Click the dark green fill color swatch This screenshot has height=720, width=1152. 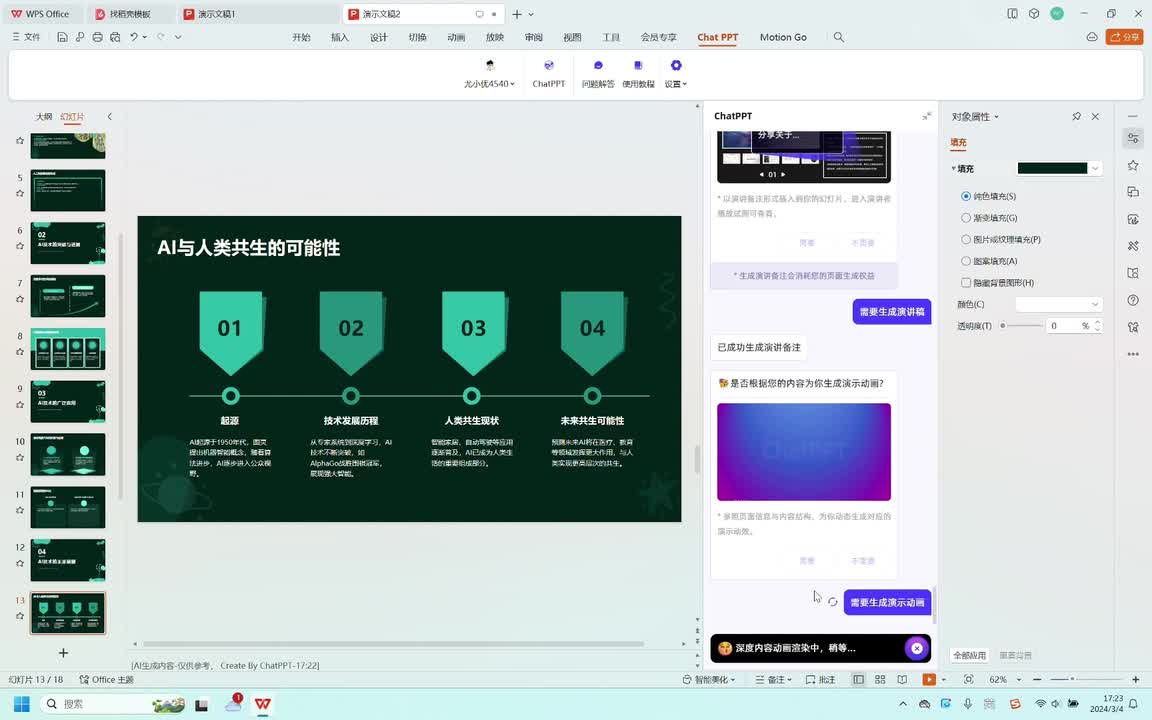click(x=1052, y=168)
